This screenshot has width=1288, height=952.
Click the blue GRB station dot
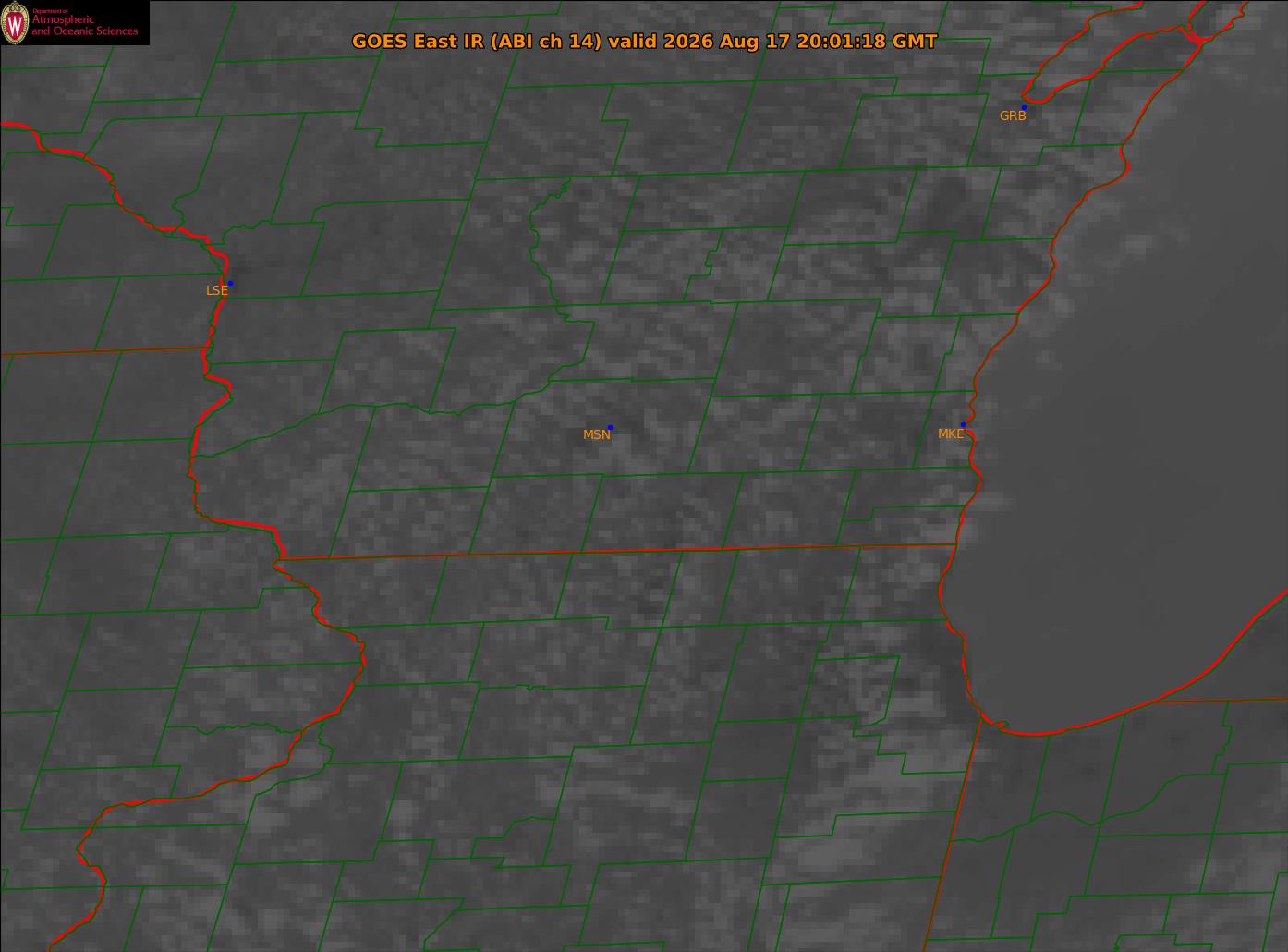(x=1024, y=107)
